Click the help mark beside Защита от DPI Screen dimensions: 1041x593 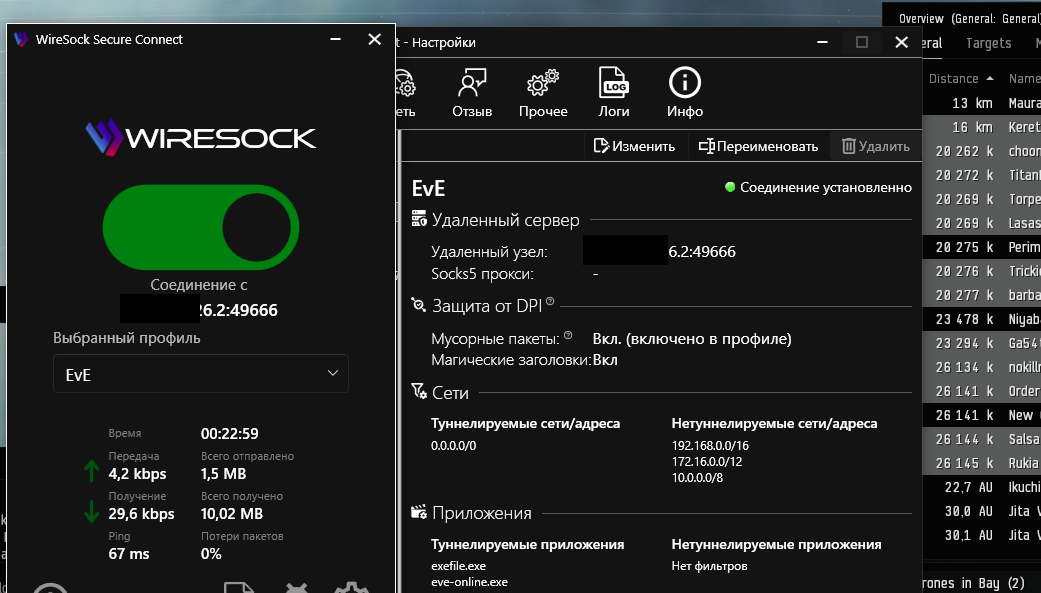550,301
